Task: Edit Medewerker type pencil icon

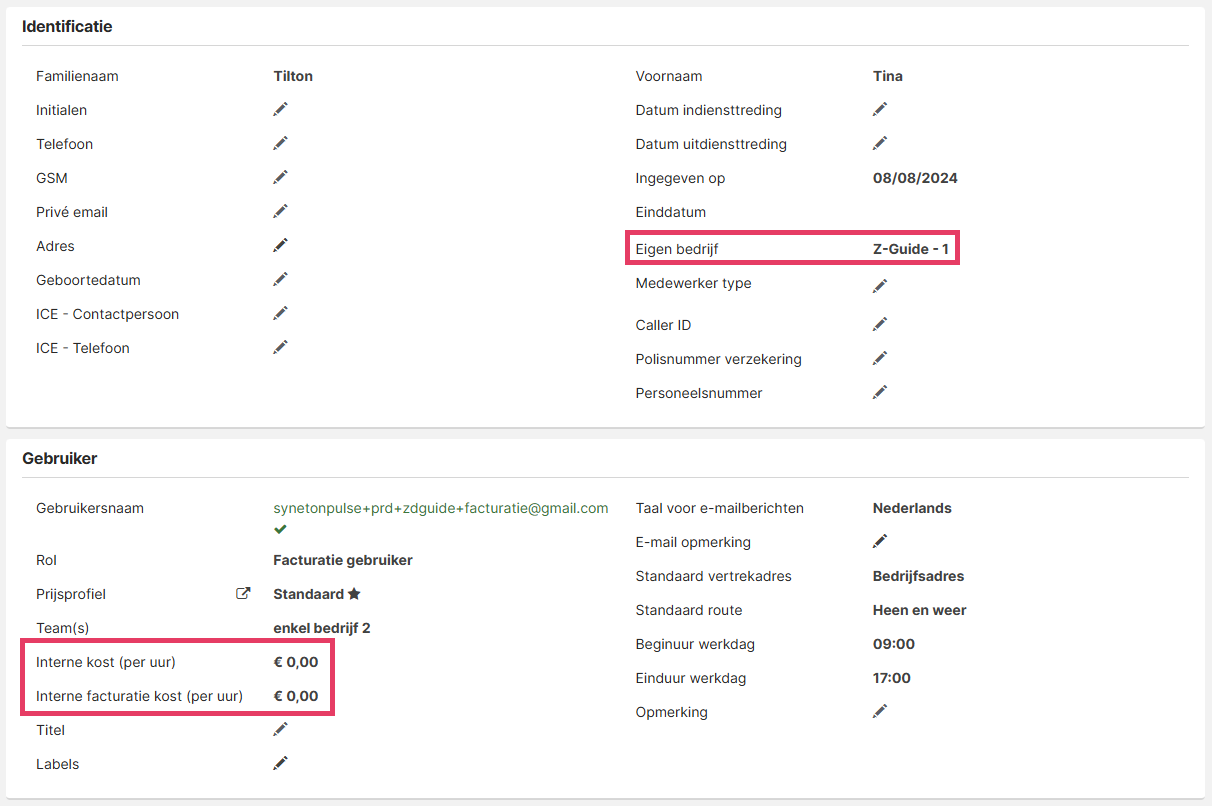Action: point(880,286)
